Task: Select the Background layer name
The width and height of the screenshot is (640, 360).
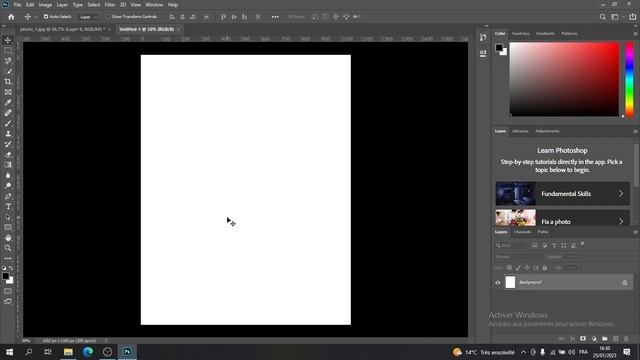Action: pos(530,282)
